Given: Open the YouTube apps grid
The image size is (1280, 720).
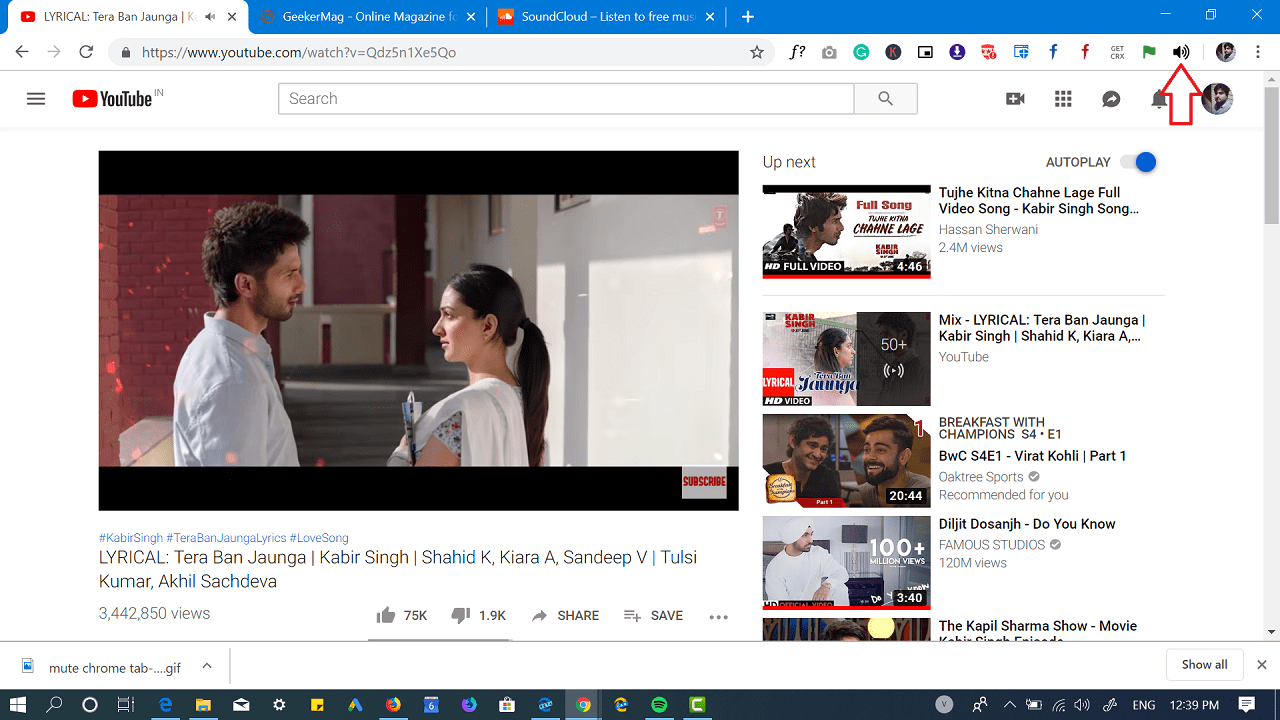Looking at the screenshot, I should click(1063, 99).
